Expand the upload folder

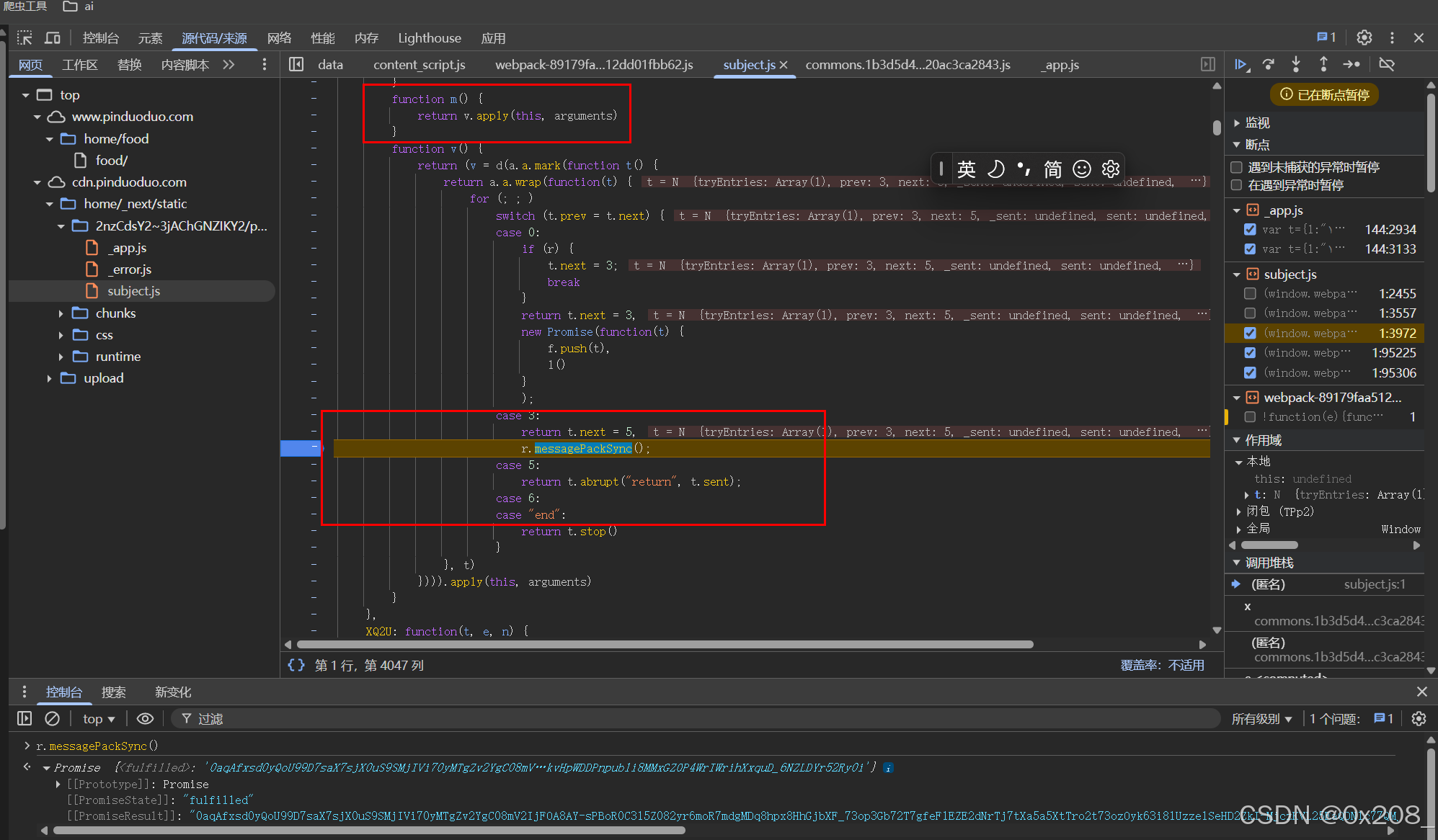click(x=49, y=378)
